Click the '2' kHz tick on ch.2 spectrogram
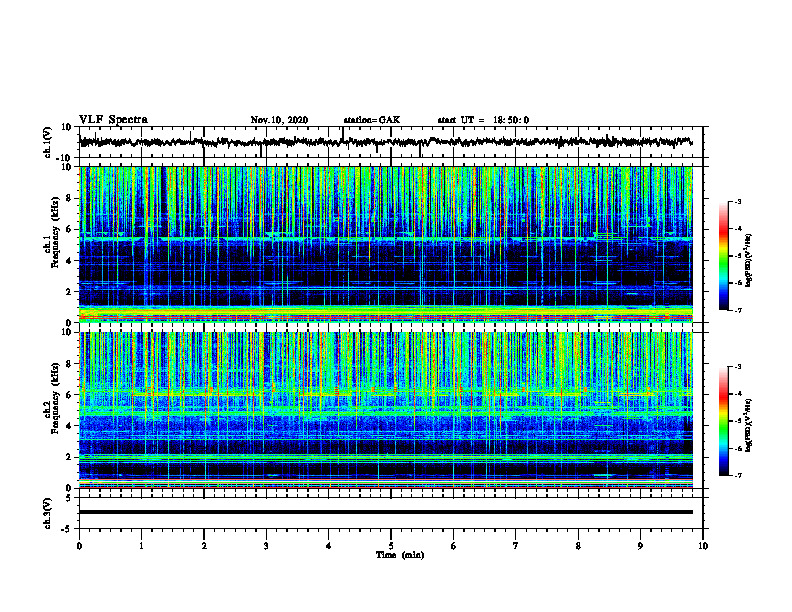The width and height of the screenshot is (792, 612). click(x=69, y=457)
